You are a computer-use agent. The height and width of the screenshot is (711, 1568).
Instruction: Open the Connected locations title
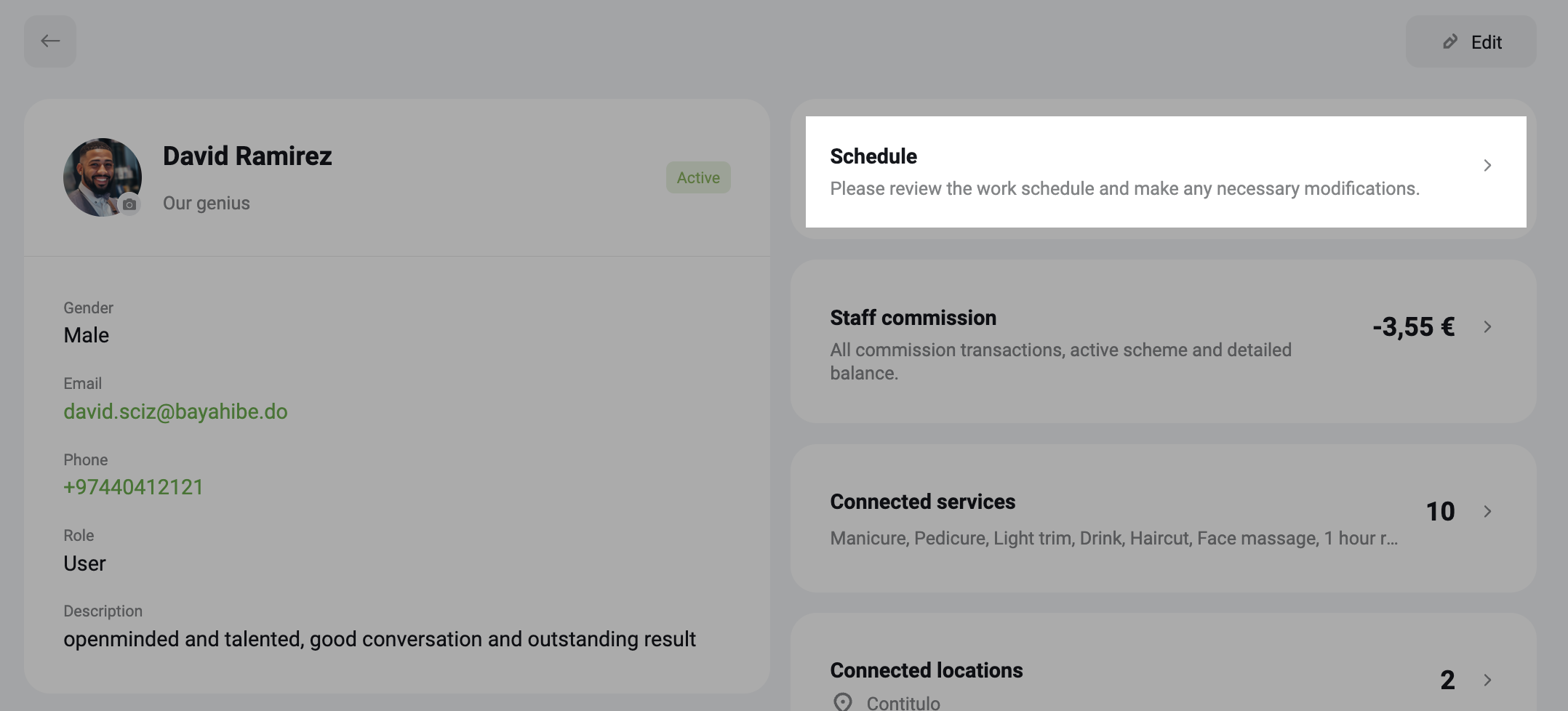tap(926, 670)
